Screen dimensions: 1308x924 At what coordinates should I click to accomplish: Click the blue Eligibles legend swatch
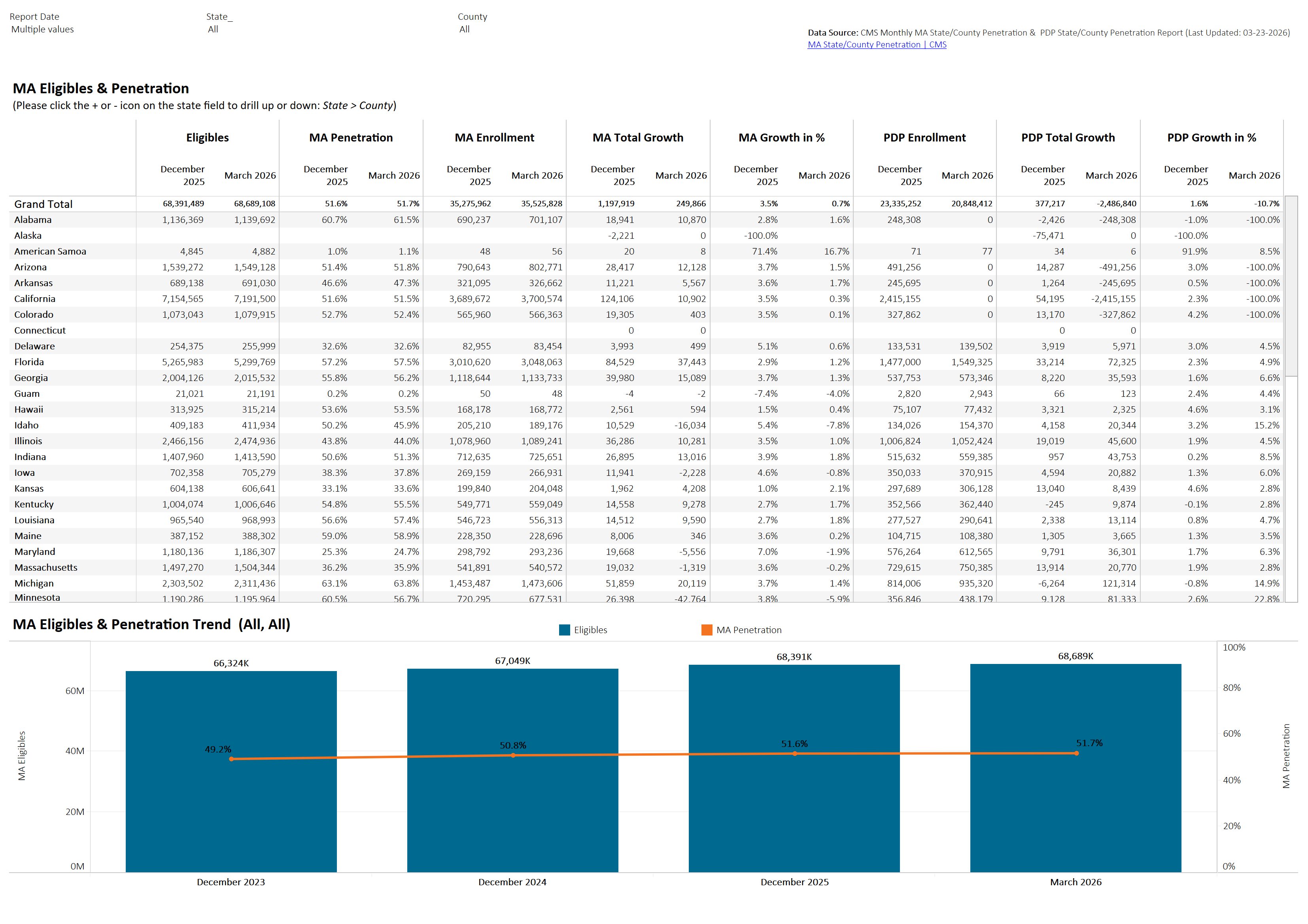pos(564,630)
